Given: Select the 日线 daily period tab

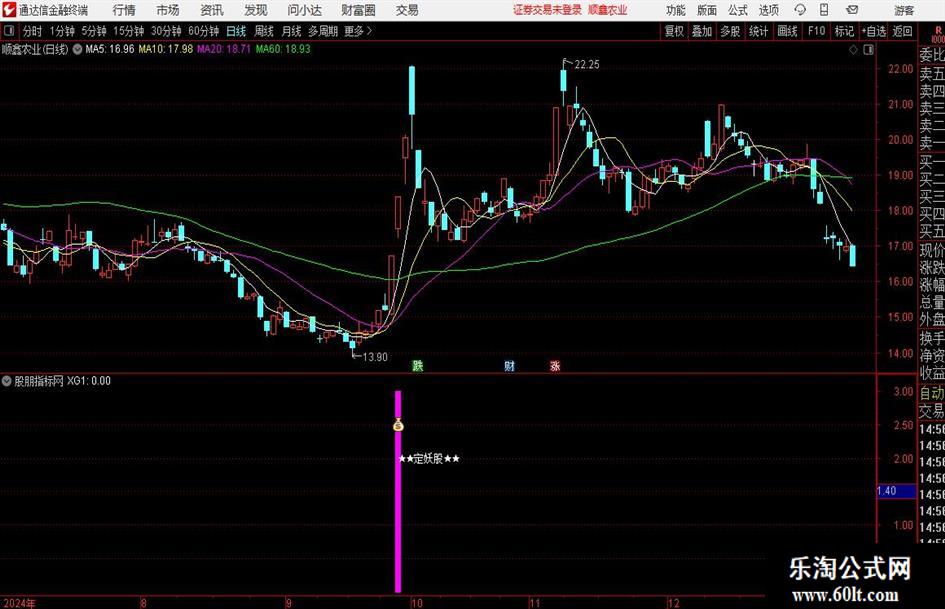Looking at the screenshot, I should (x=236, y=31).
